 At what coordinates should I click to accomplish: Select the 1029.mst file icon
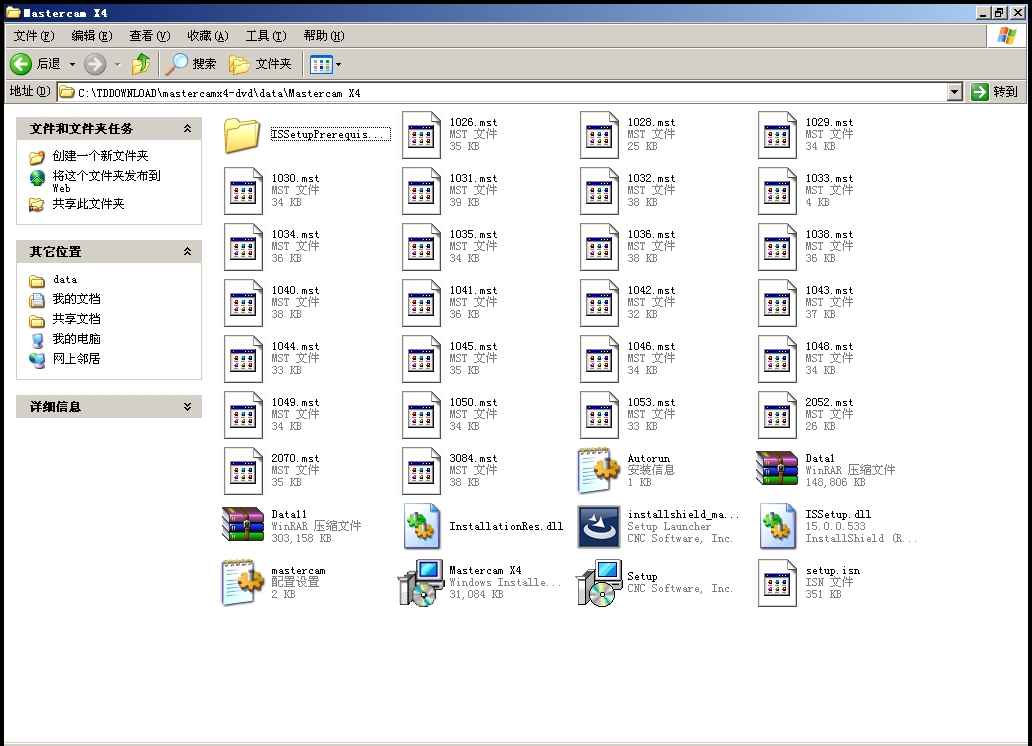(777, 135)
